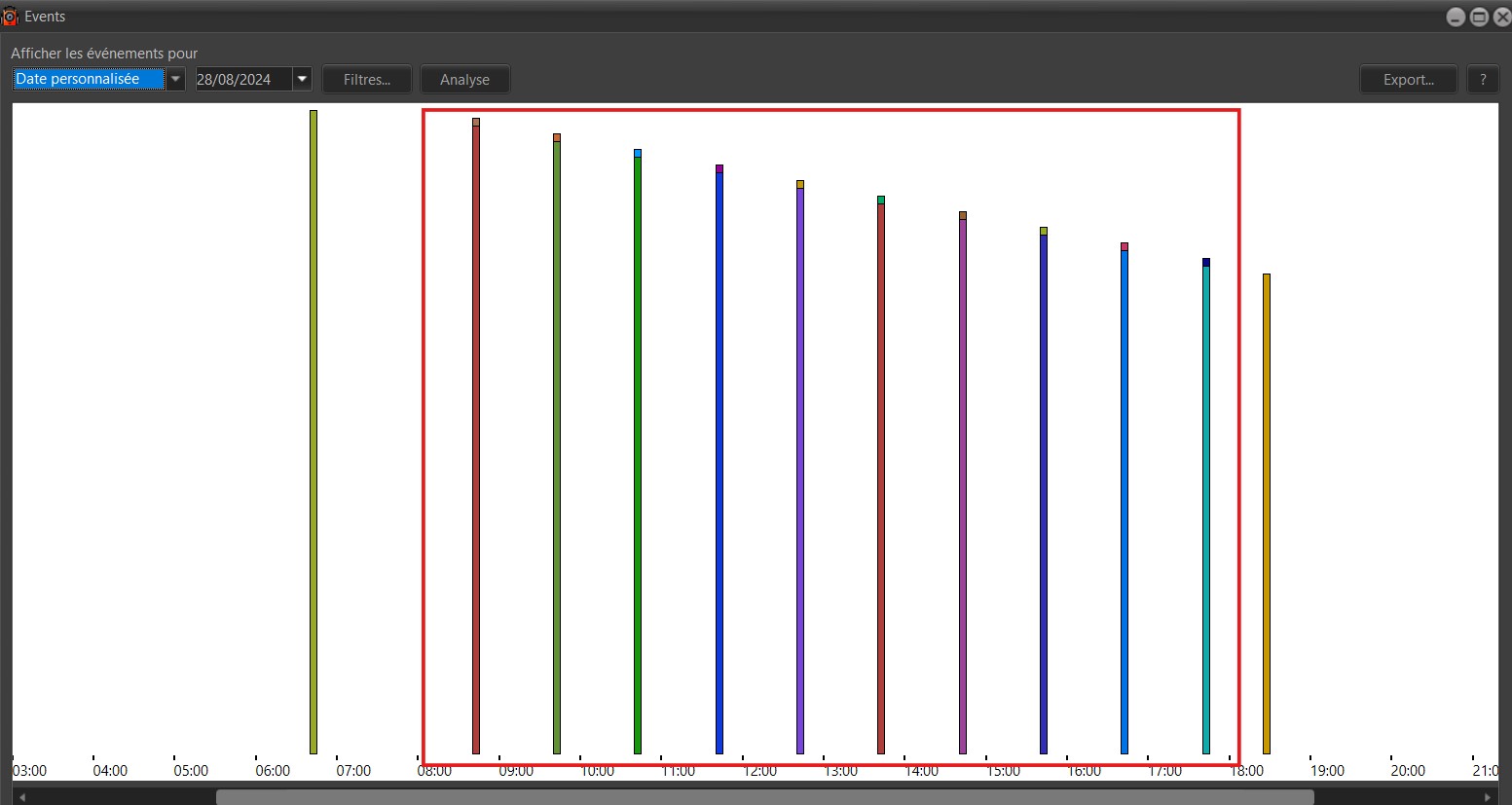The height and width of the screenshot is (805, 1512).
Task: Select the red event bar near 08:30
Action: pyautogui.click(x=476, y=438)
